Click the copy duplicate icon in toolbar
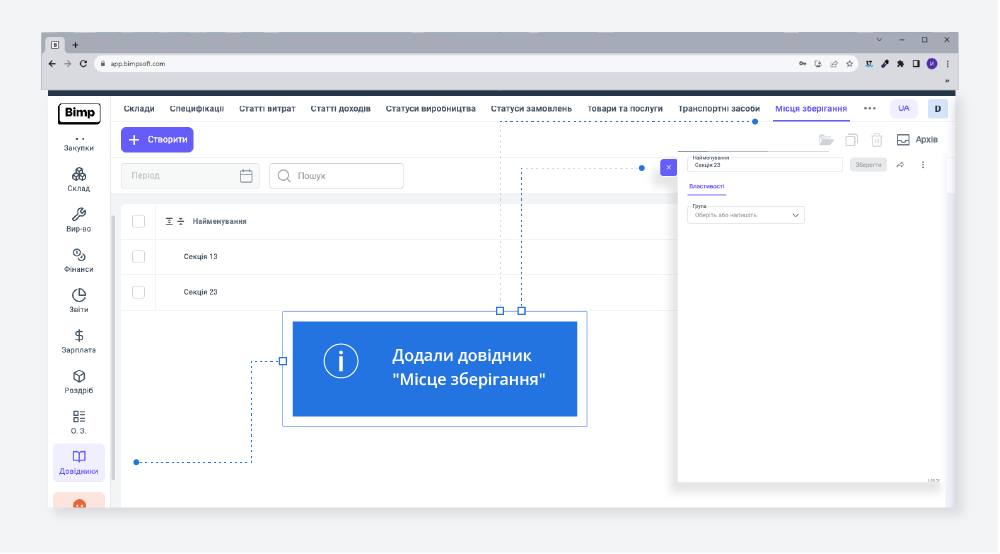 (851, 140)
